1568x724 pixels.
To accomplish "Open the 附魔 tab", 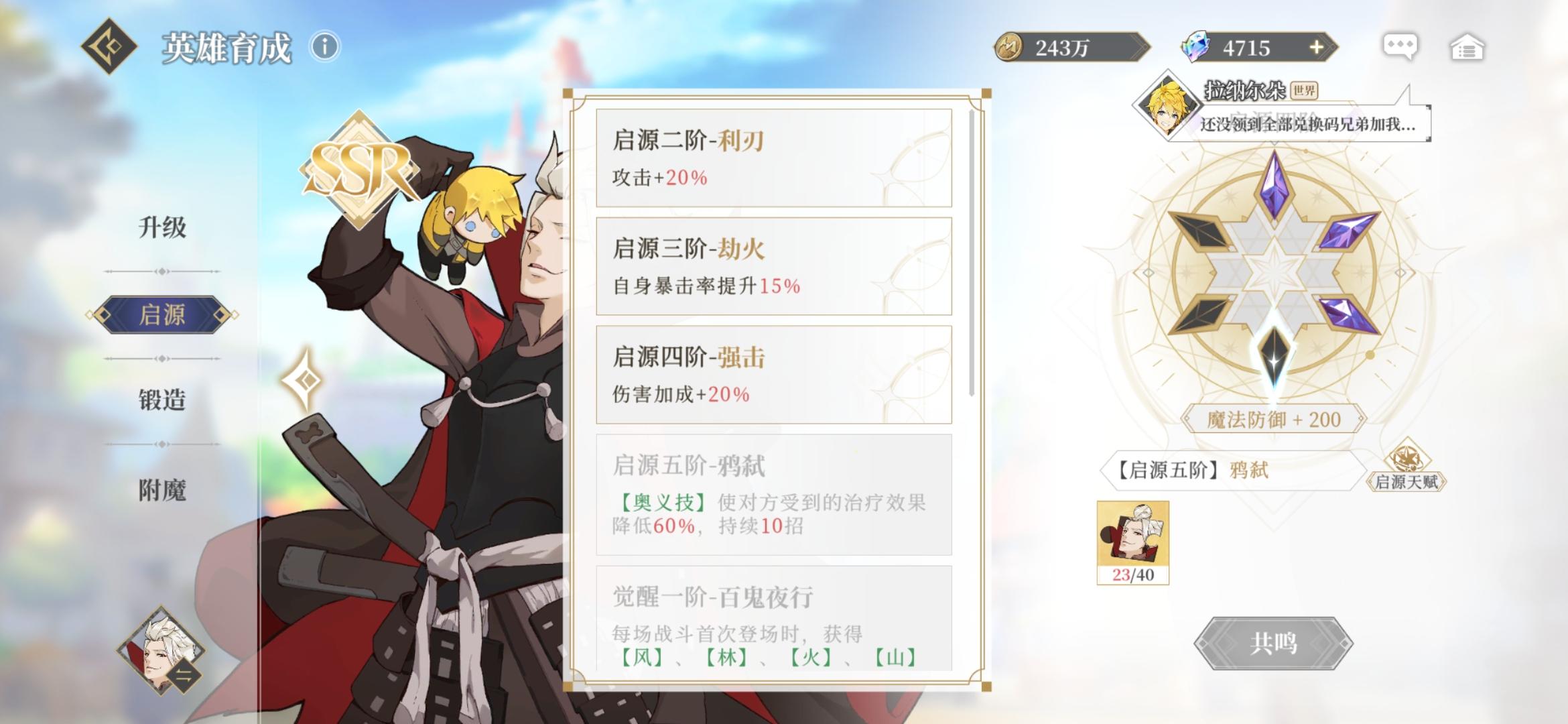I will (x=162, y=490).
